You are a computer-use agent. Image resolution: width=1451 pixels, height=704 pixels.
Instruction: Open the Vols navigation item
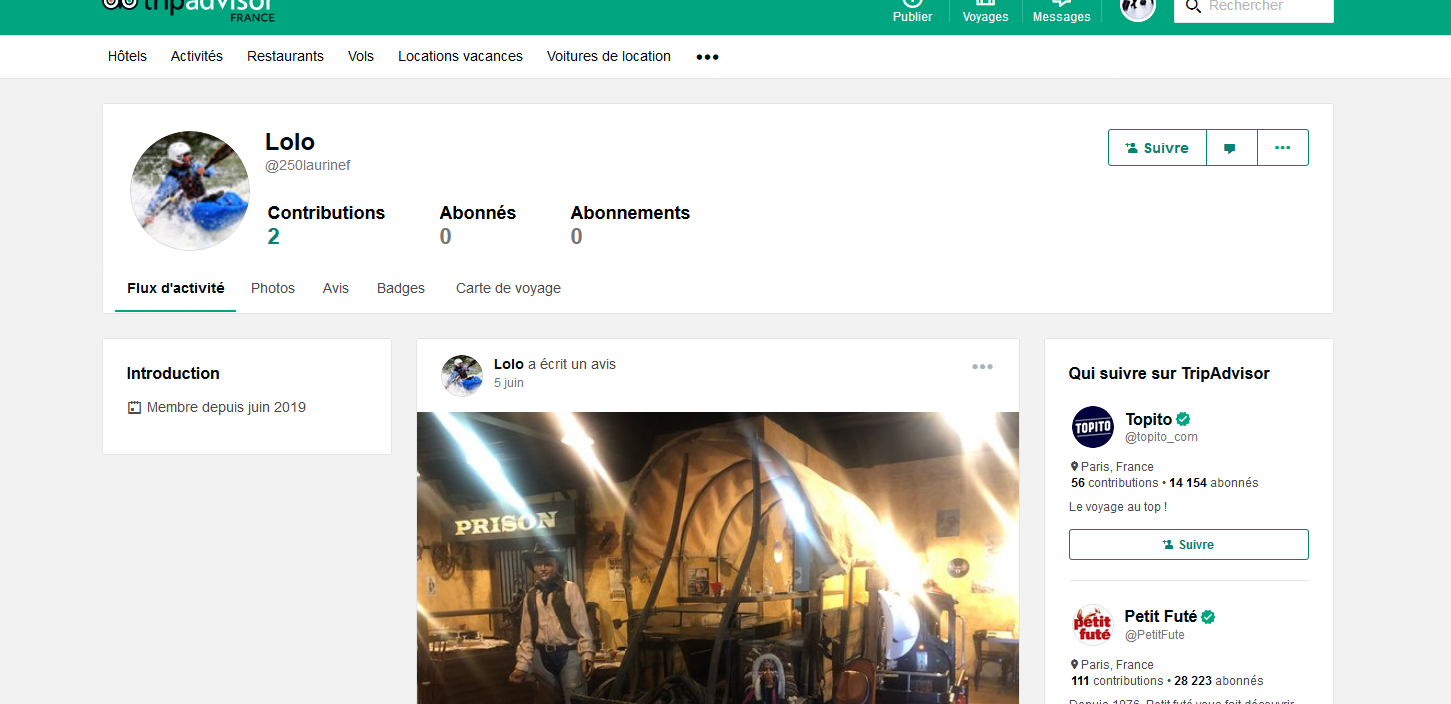pyautogui.click(x=361, y=56)
